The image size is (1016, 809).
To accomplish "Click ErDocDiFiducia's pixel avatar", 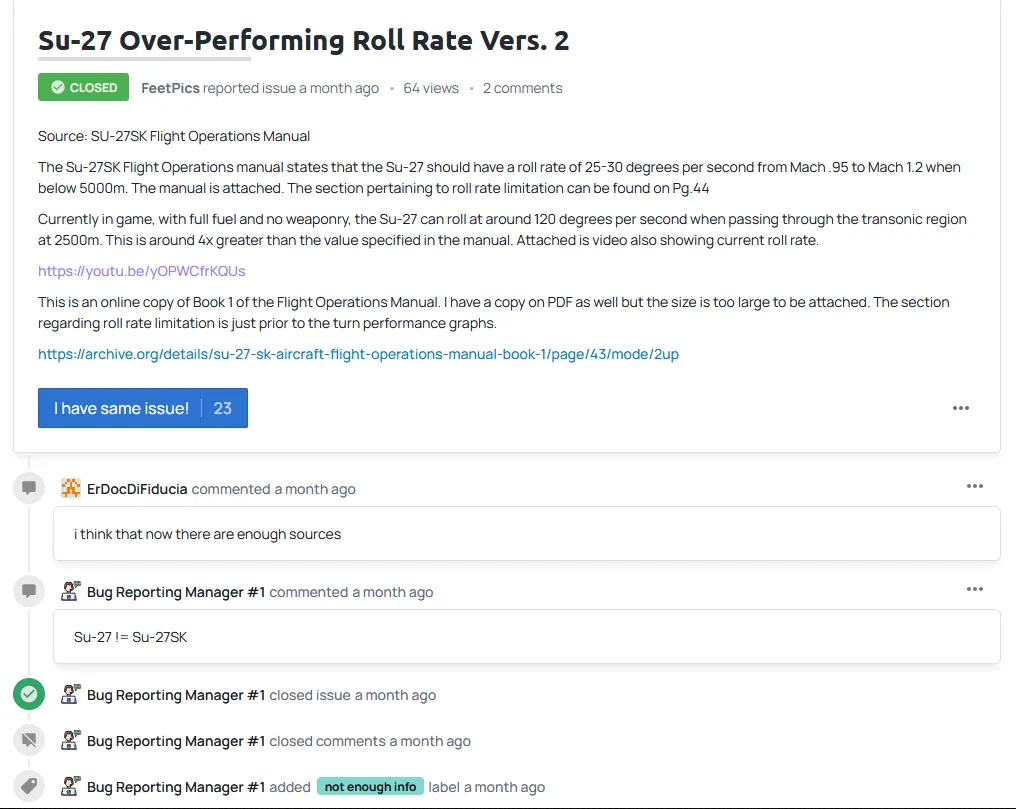I will point(70,489).
